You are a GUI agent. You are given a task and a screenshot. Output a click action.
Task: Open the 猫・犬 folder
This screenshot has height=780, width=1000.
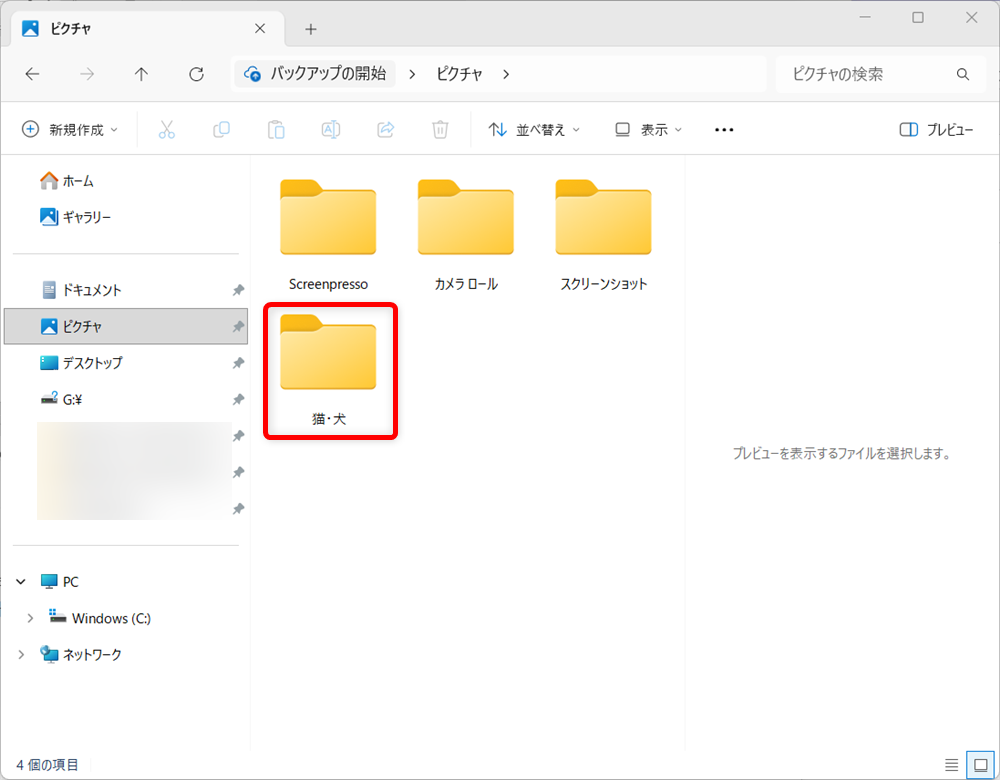pos(330,355)
